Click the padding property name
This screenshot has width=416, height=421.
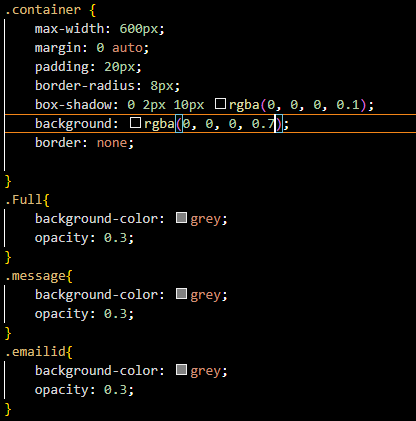pos(61,67)
